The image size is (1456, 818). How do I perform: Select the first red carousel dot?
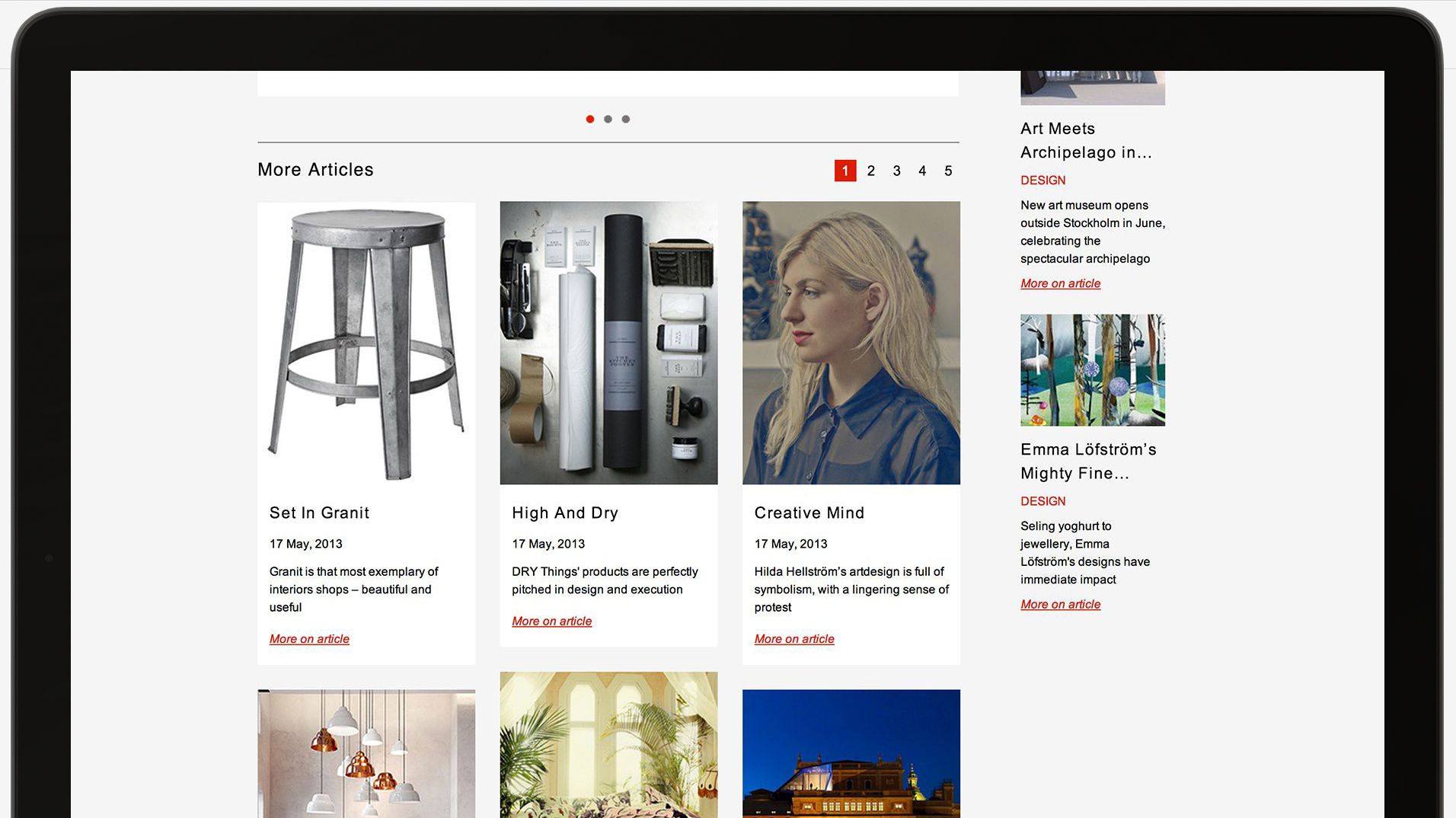click(590, 119)
